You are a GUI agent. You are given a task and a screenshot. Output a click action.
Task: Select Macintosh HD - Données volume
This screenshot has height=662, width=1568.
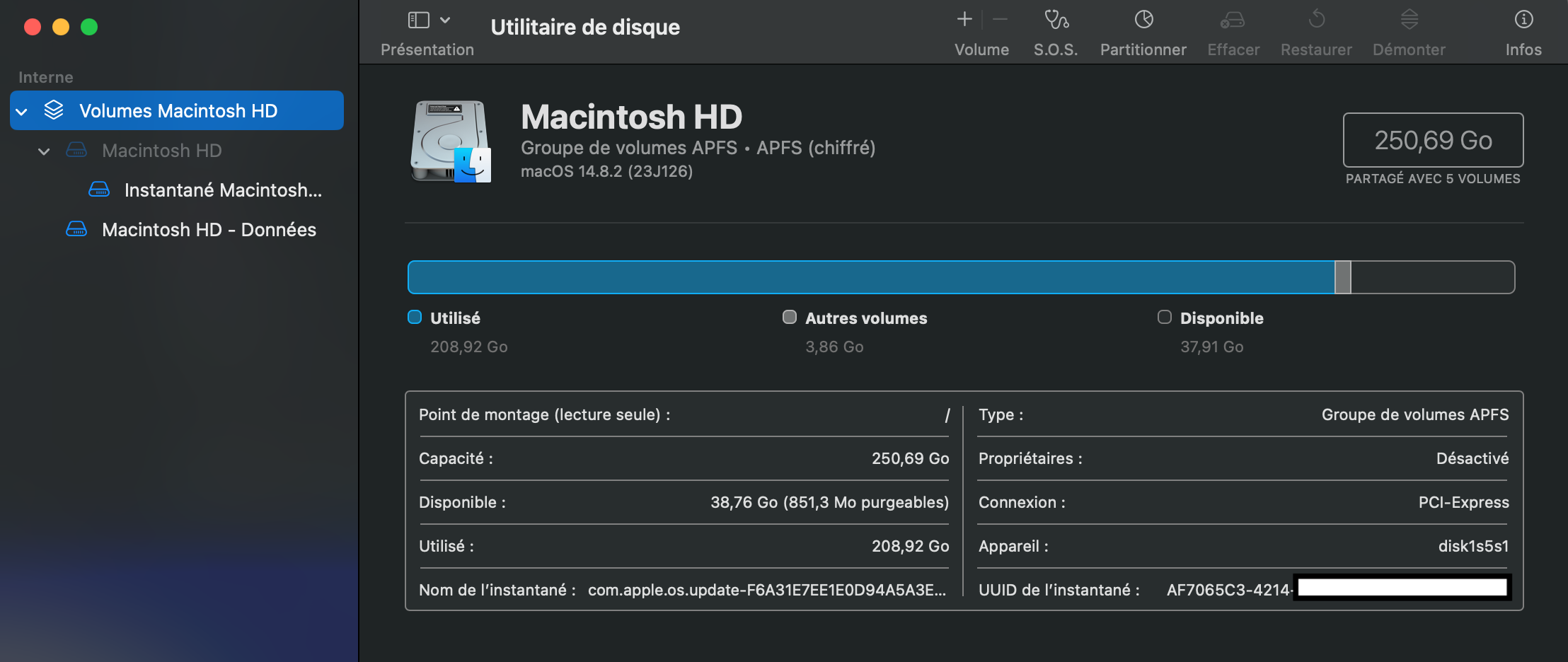point(209,230)
